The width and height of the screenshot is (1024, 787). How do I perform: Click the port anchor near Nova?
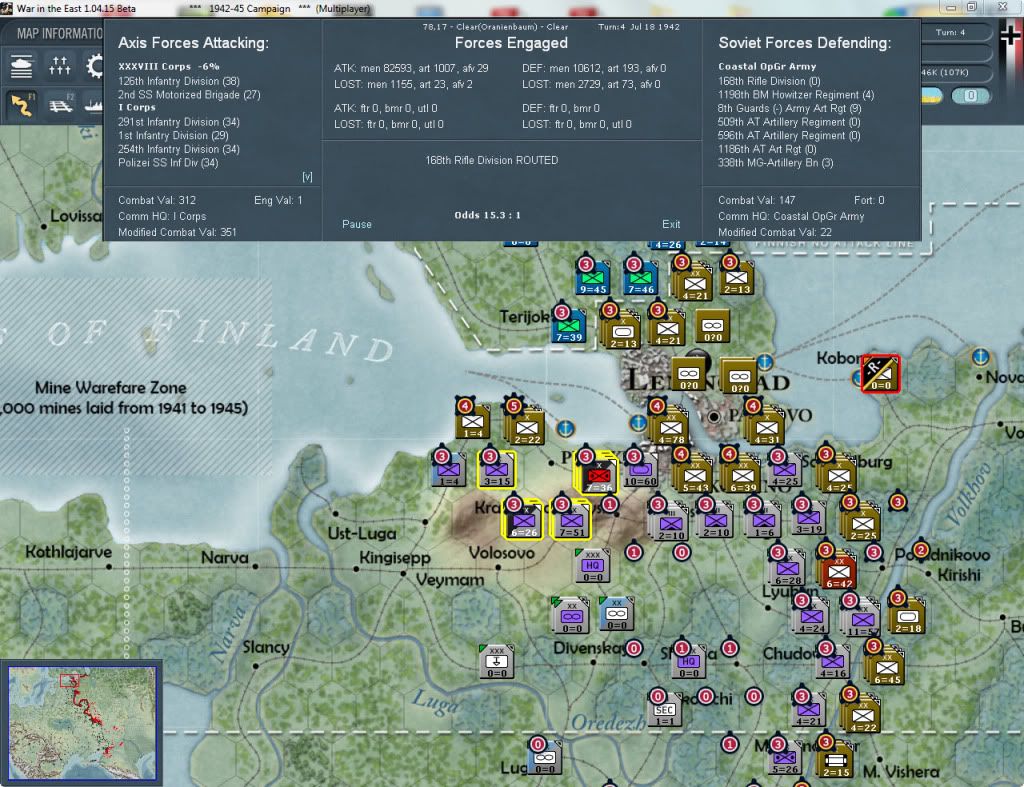[x=980, y=357]
